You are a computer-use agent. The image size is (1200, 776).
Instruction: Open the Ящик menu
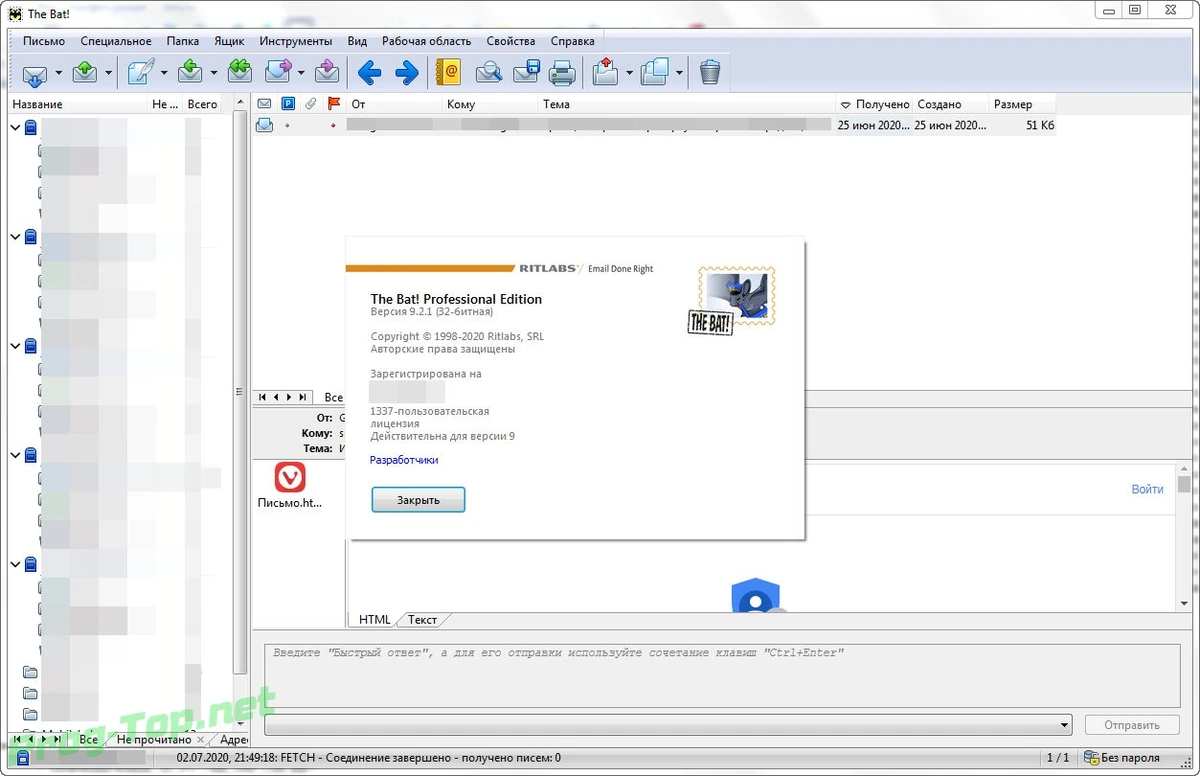(x=229, y=41)
